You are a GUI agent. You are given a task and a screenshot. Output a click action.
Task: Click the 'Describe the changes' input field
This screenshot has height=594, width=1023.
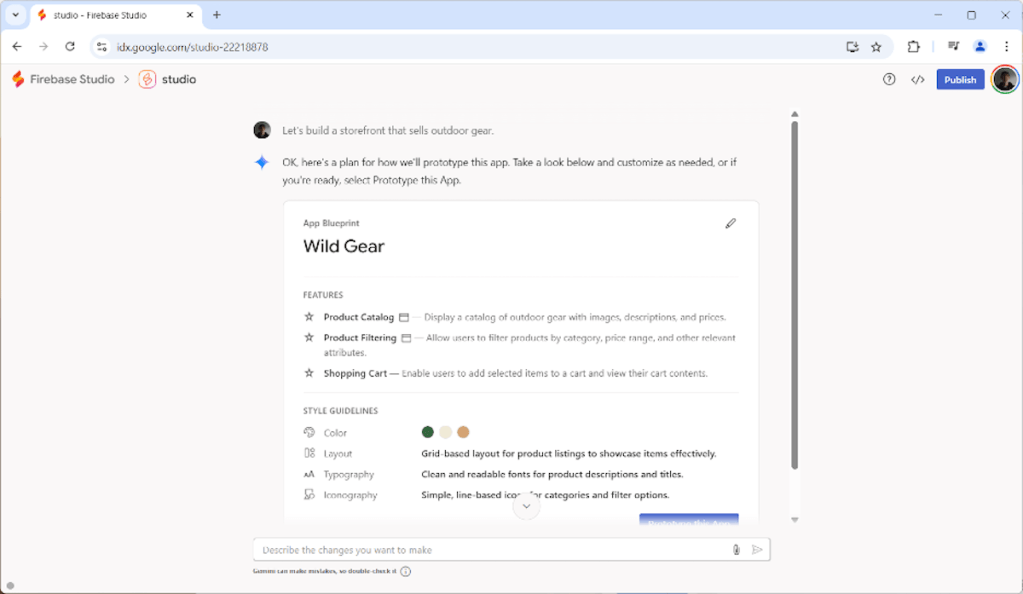pos(490,550)
